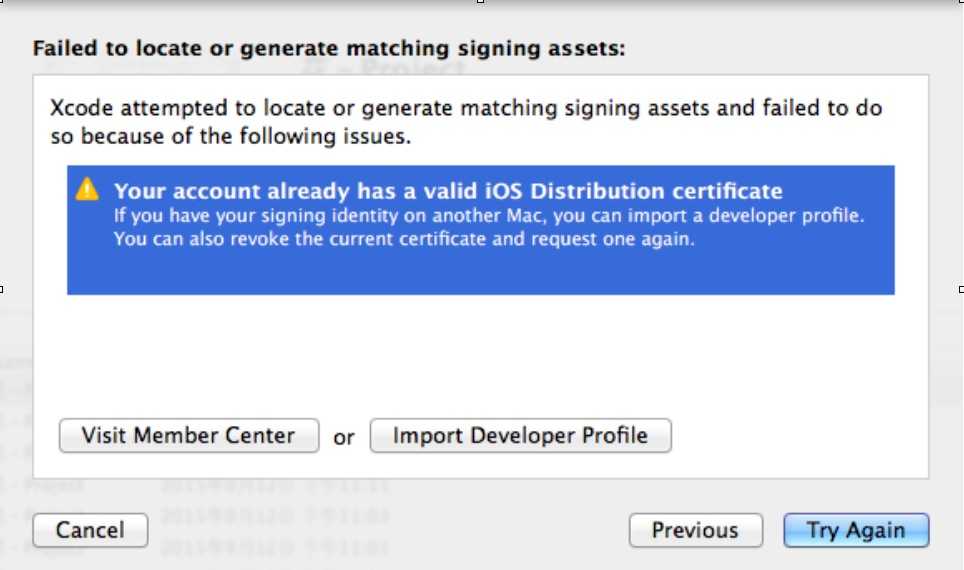Open Visit Member Center
This screenshot has width=964, height=570.
pyautogui.click(x=189, y=436)
